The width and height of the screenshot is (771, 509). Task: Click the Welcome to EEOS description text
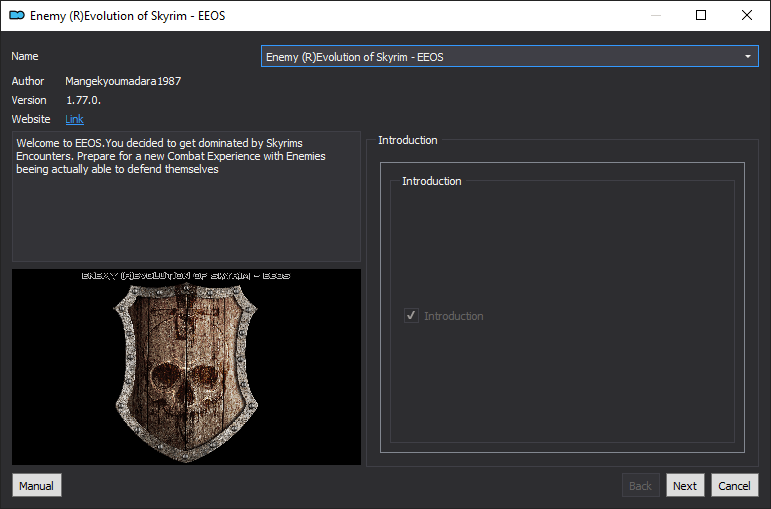tap(171, 156)
